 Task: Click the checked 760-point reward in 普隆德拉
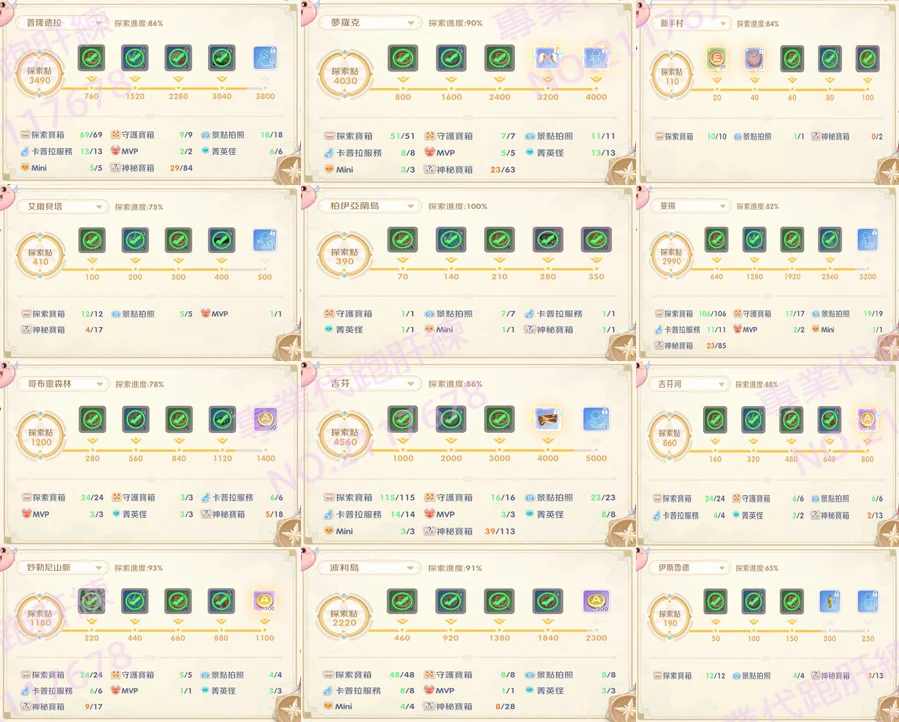92,58
